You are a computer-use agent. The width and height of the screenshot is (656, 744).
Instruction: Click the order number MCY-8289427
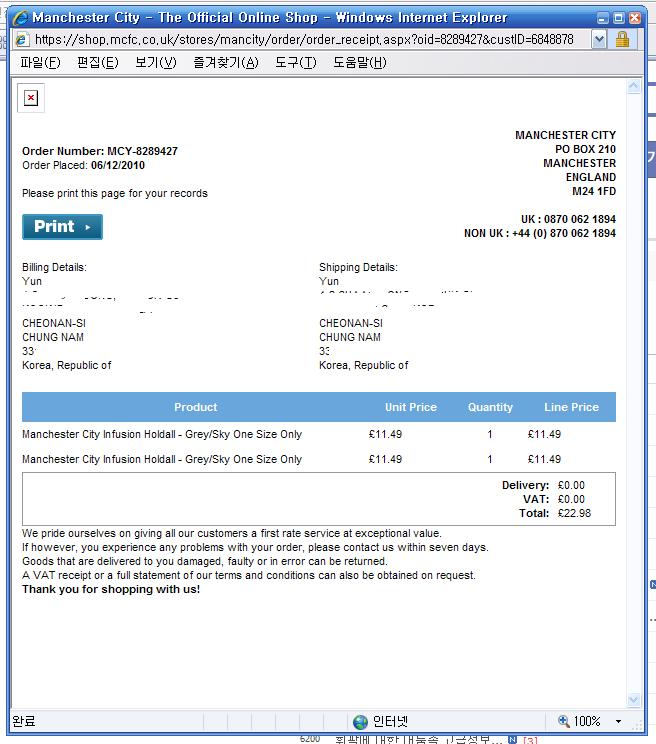pos(142,151)
